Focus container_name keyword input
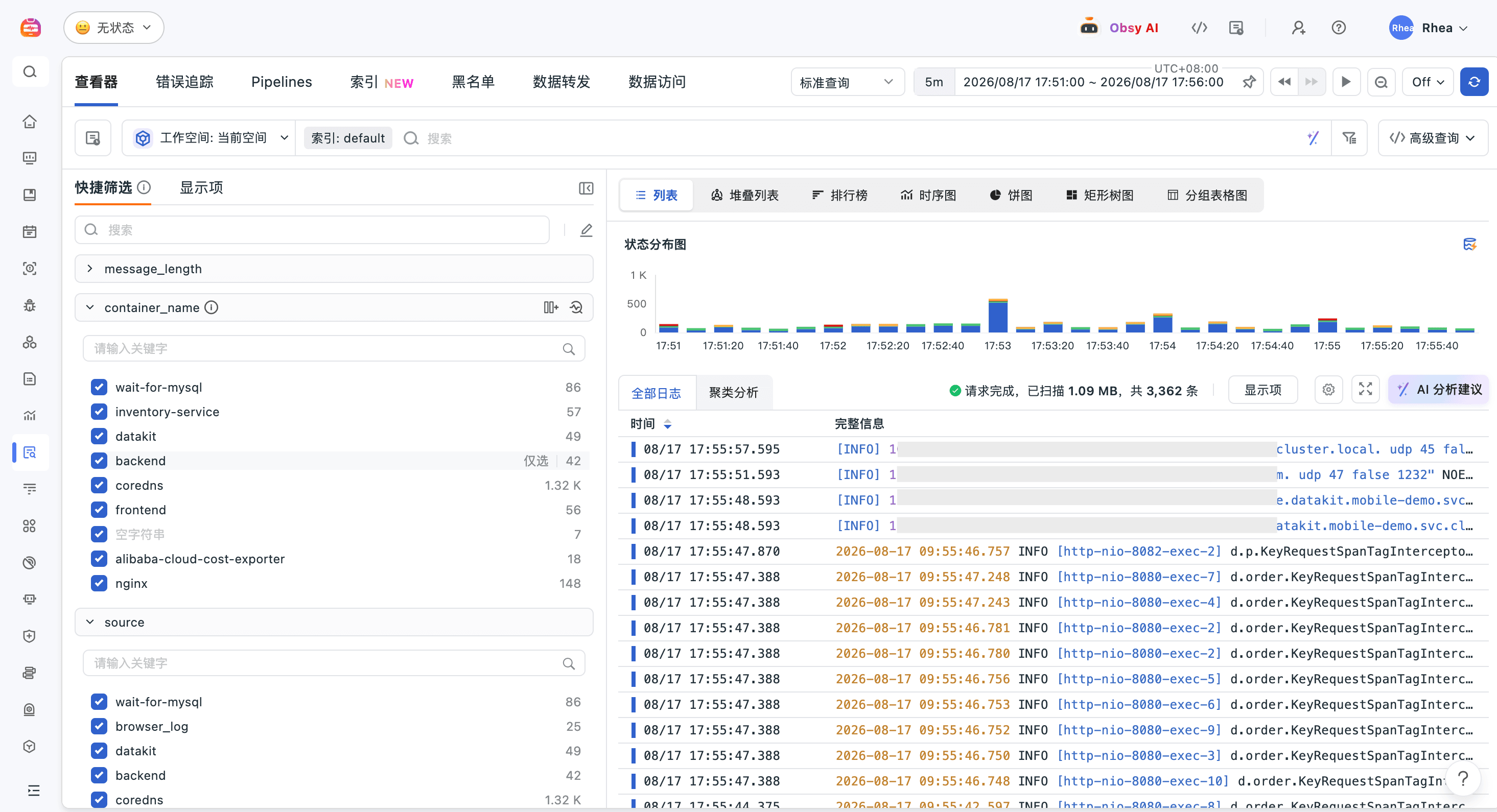This screenshot has height=812, width=1497. click(334, 348)
